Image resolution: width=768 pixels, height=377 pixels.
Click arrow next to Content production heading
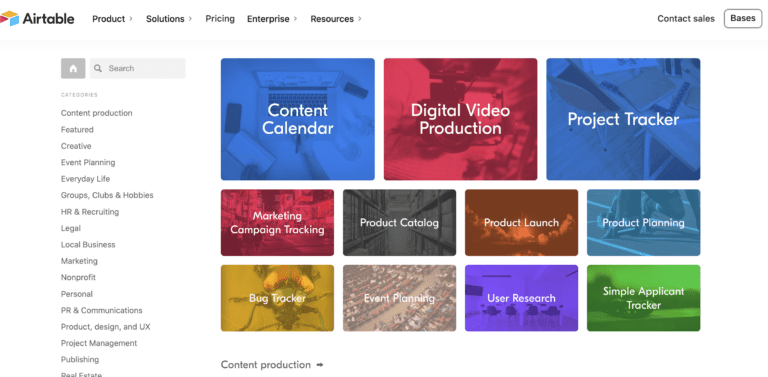coord(320,365)
